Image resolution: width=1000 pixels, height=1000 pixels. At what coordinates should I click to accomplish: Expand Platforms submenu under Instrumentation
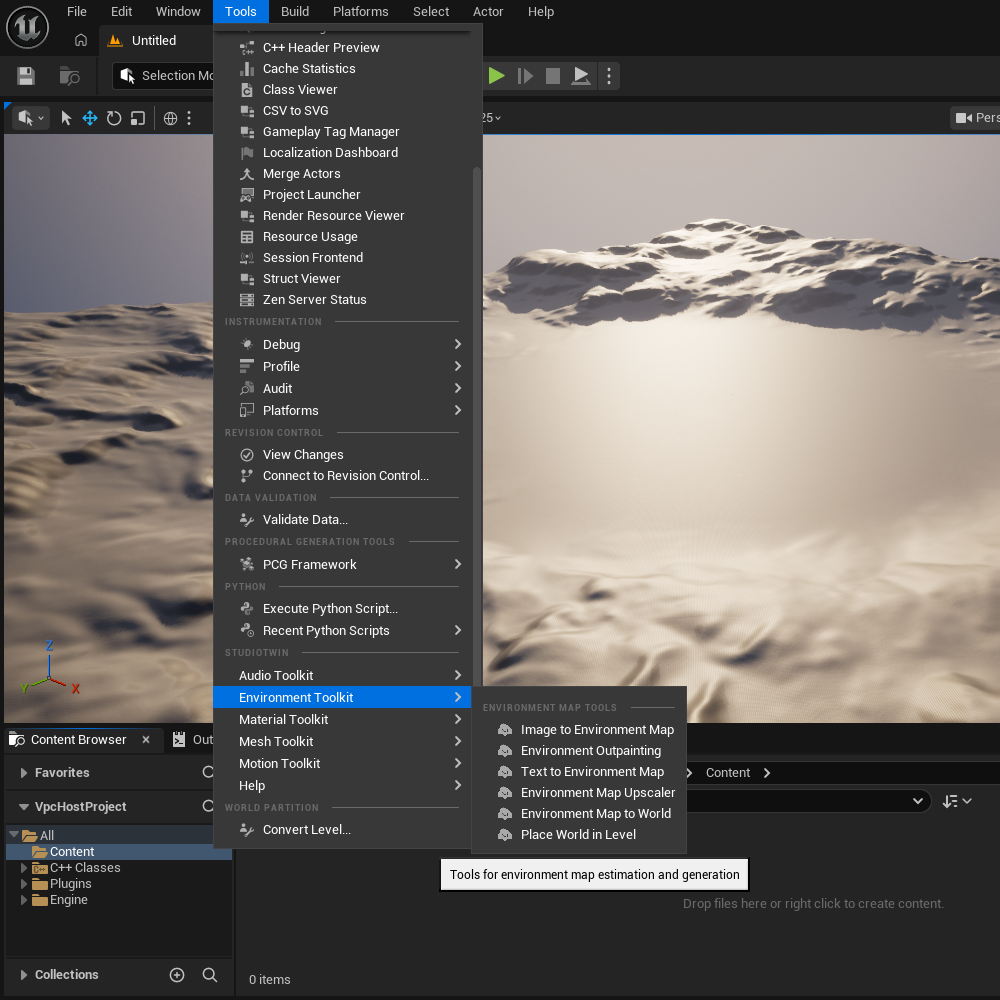point(342,410)
